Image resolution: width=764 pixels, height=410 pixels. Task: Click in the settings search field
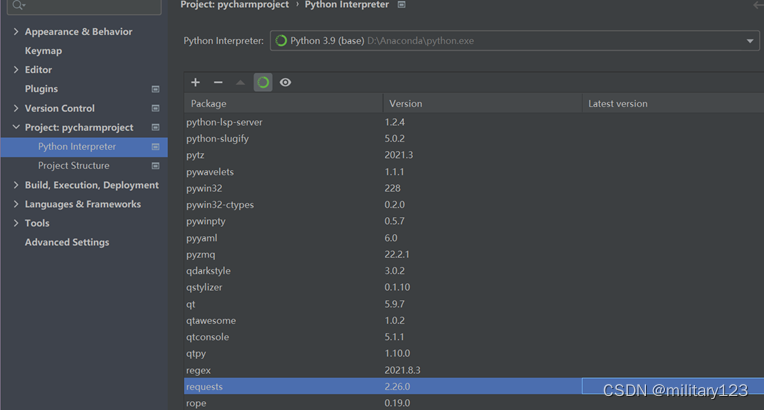[x=85, y=5]
